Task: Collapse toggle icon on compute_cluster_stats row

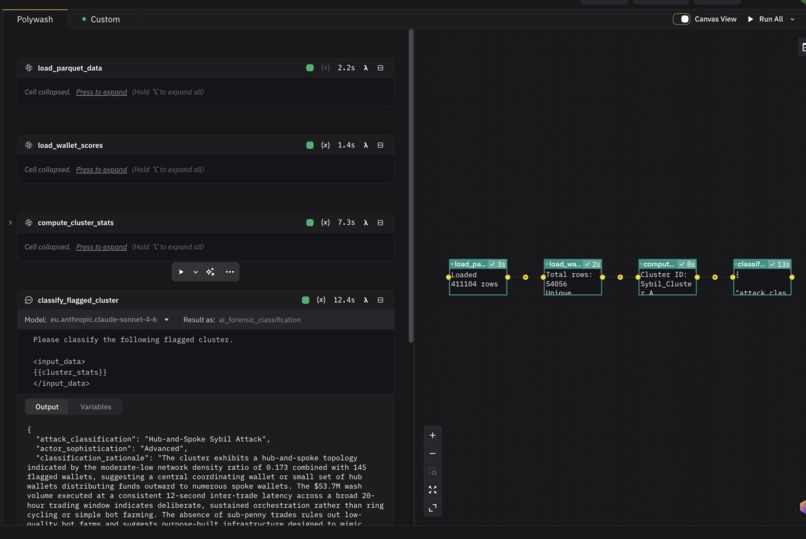Action: coord(380,222)
